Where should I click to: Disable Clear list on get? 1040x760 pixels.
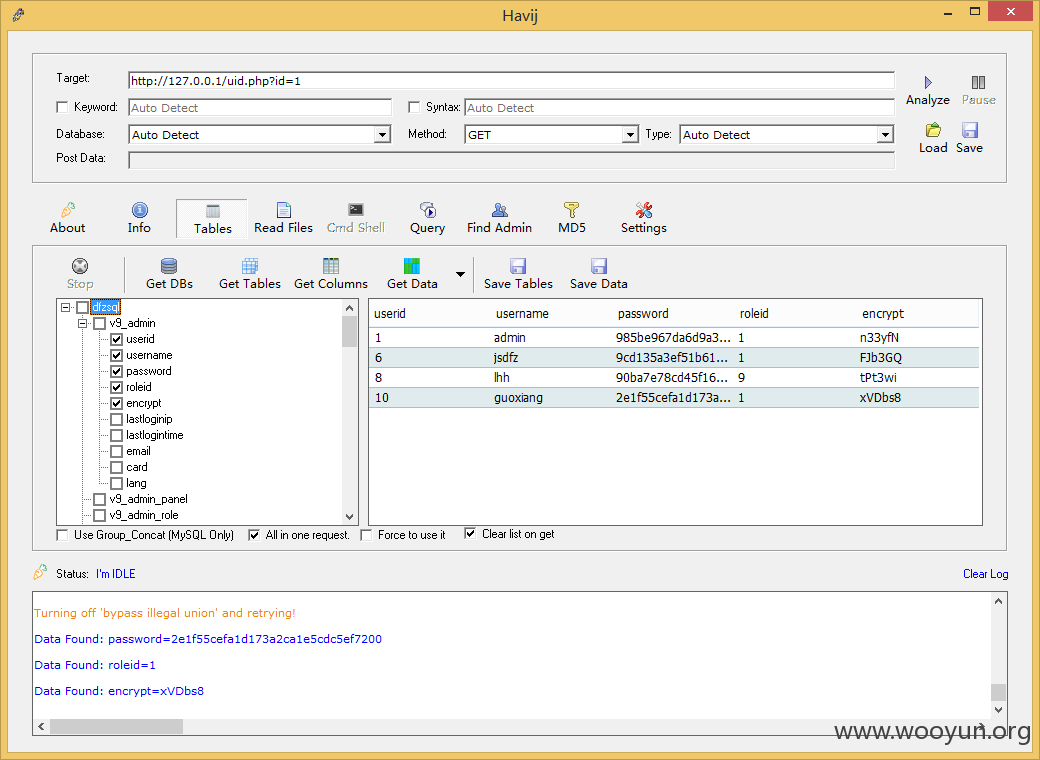[470, 534]
